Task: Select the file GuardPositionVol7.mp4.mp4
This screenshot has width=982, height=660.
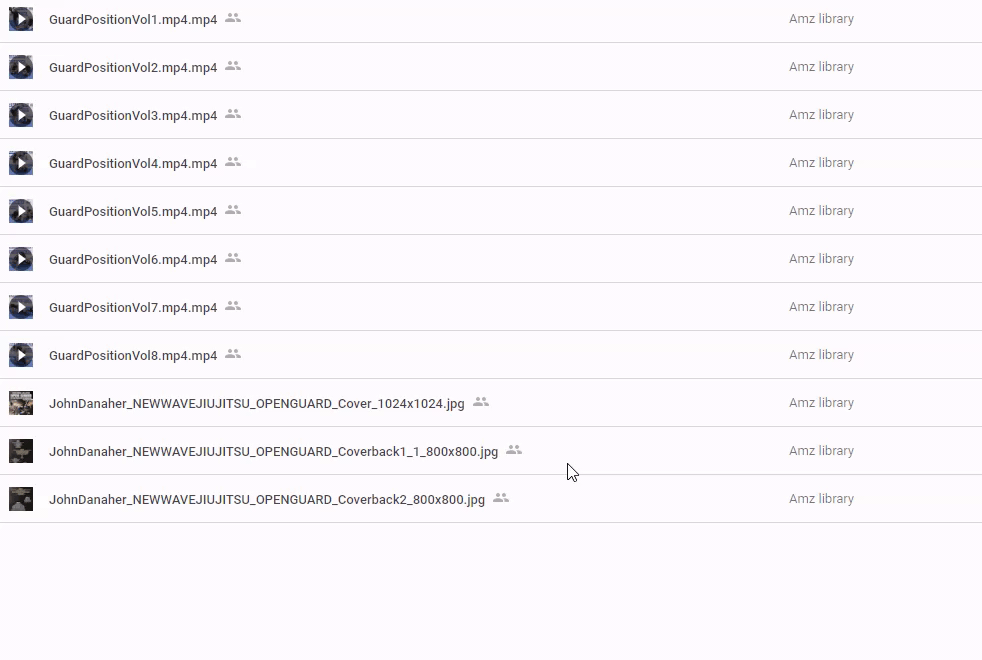Action: pyautogui.click(x=133, y=308)
